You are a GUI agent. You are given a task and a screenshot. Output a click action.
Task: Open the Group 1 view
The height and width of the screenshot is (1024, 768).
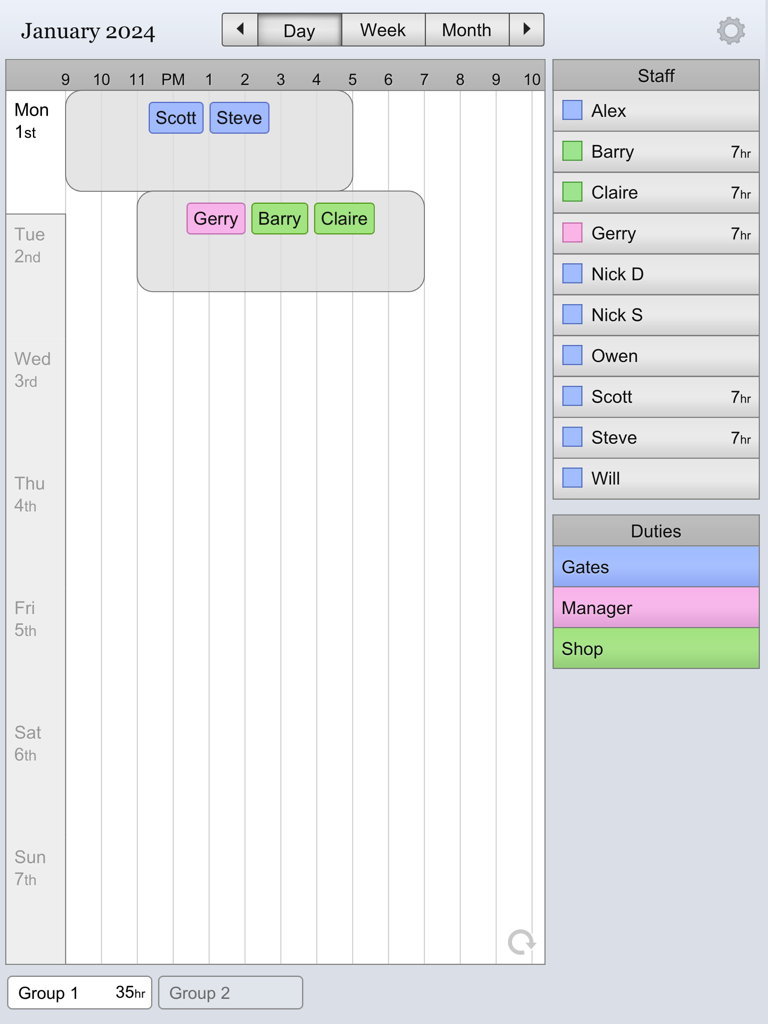click(x=78, y=992)
